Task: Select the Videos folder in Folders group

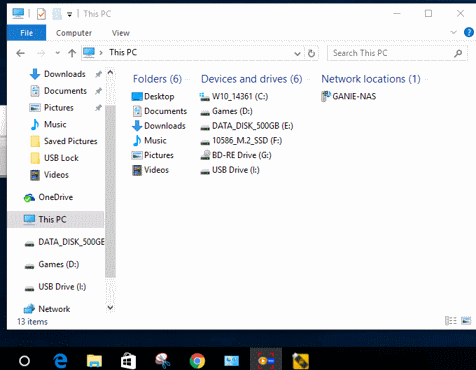Action: (x=150, y=170)
